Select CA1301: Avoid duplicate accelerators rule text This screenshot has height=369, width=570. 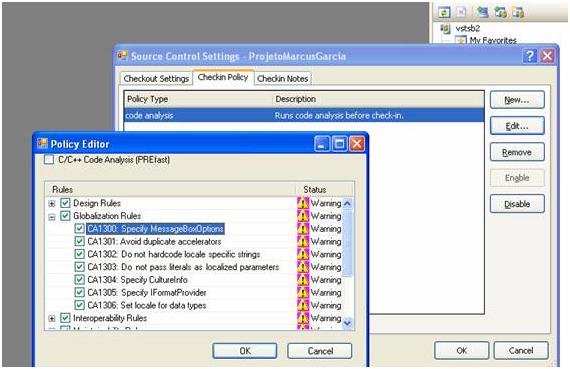(x=154, y=241)
